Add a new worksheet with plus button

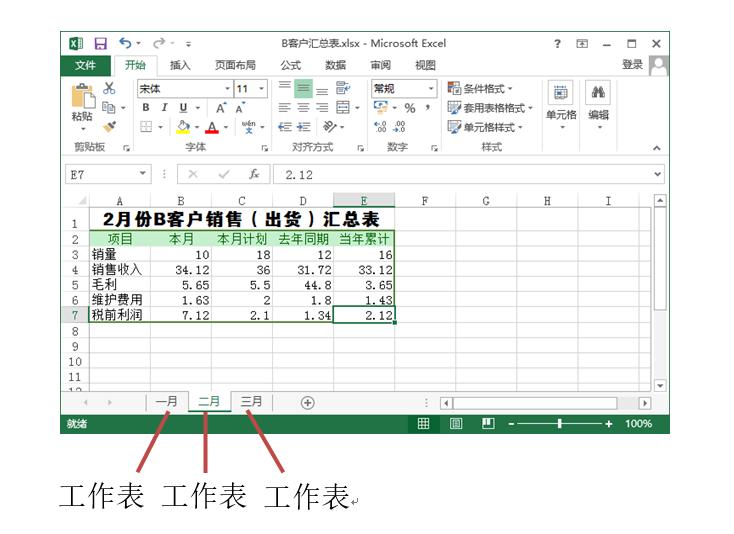(308, 402)
